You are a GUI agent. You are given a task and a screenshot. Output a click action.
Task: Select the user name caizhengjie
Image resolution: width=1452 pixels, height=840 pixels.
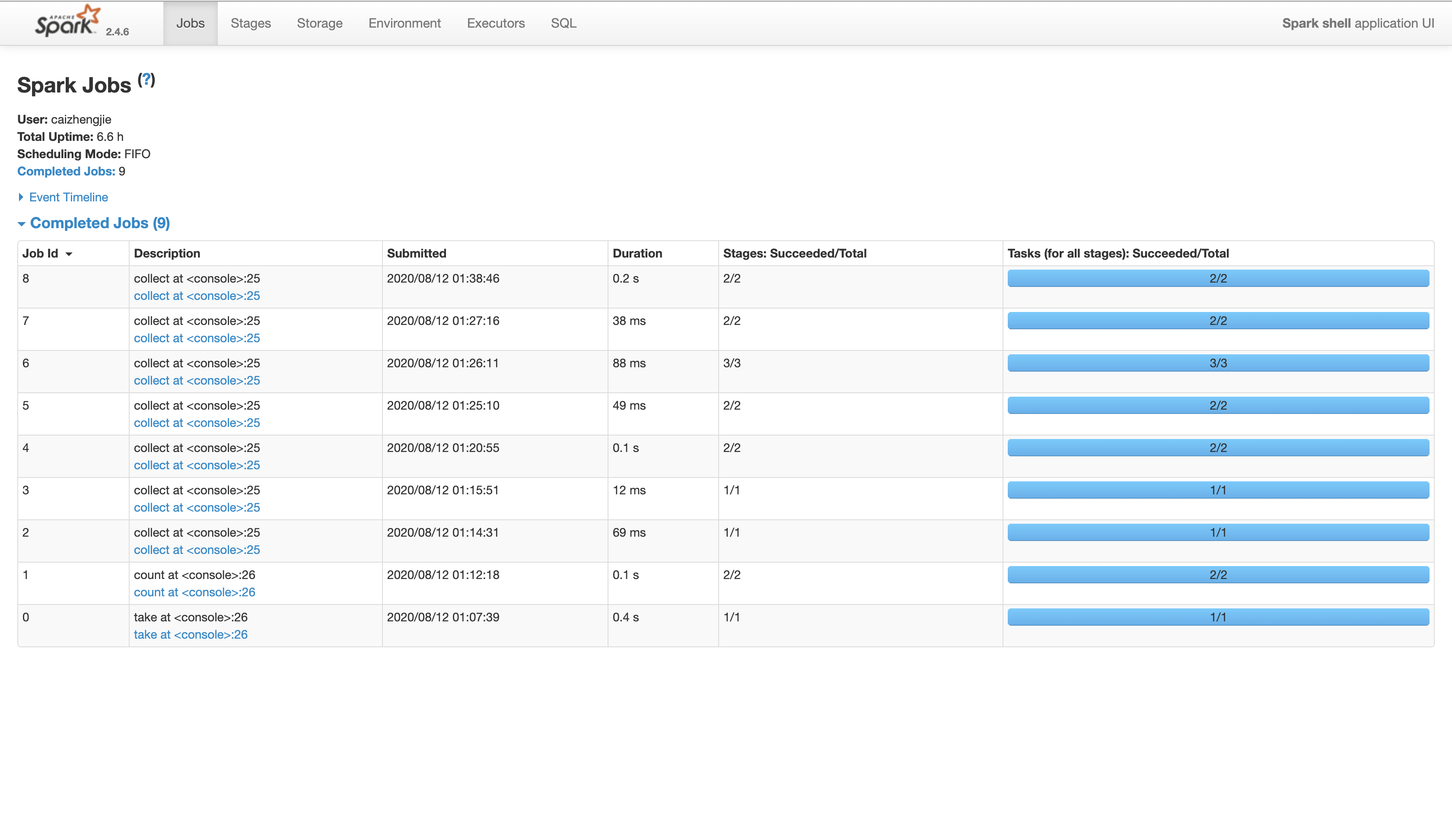click(x=81, y=119)
